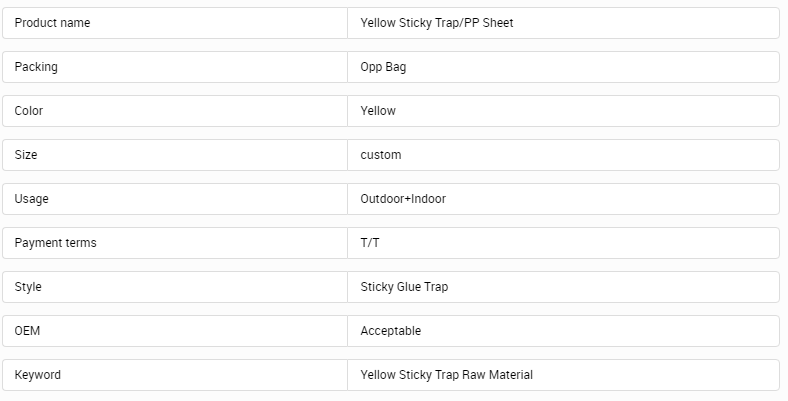
Task: Select the 'Yellow Sticky Trap Raw Material' value
Action: click(447, 375)
